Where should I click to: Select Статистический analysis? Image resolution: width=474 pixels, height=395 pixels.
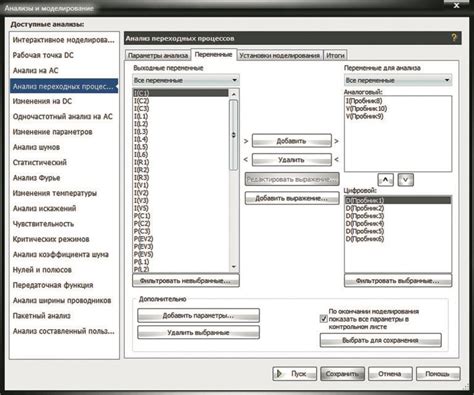(x=64, y=163)
